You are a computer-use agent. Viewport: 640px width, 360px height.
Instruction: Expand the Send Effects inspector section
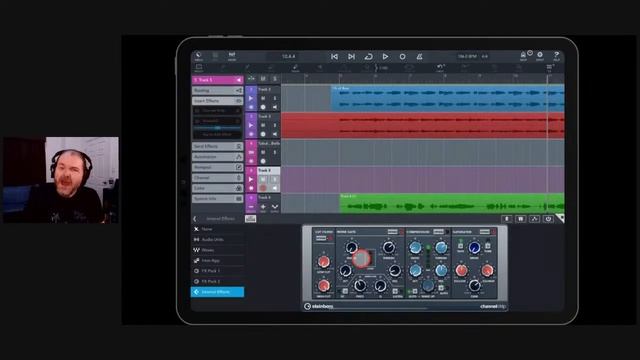point(218,146)
